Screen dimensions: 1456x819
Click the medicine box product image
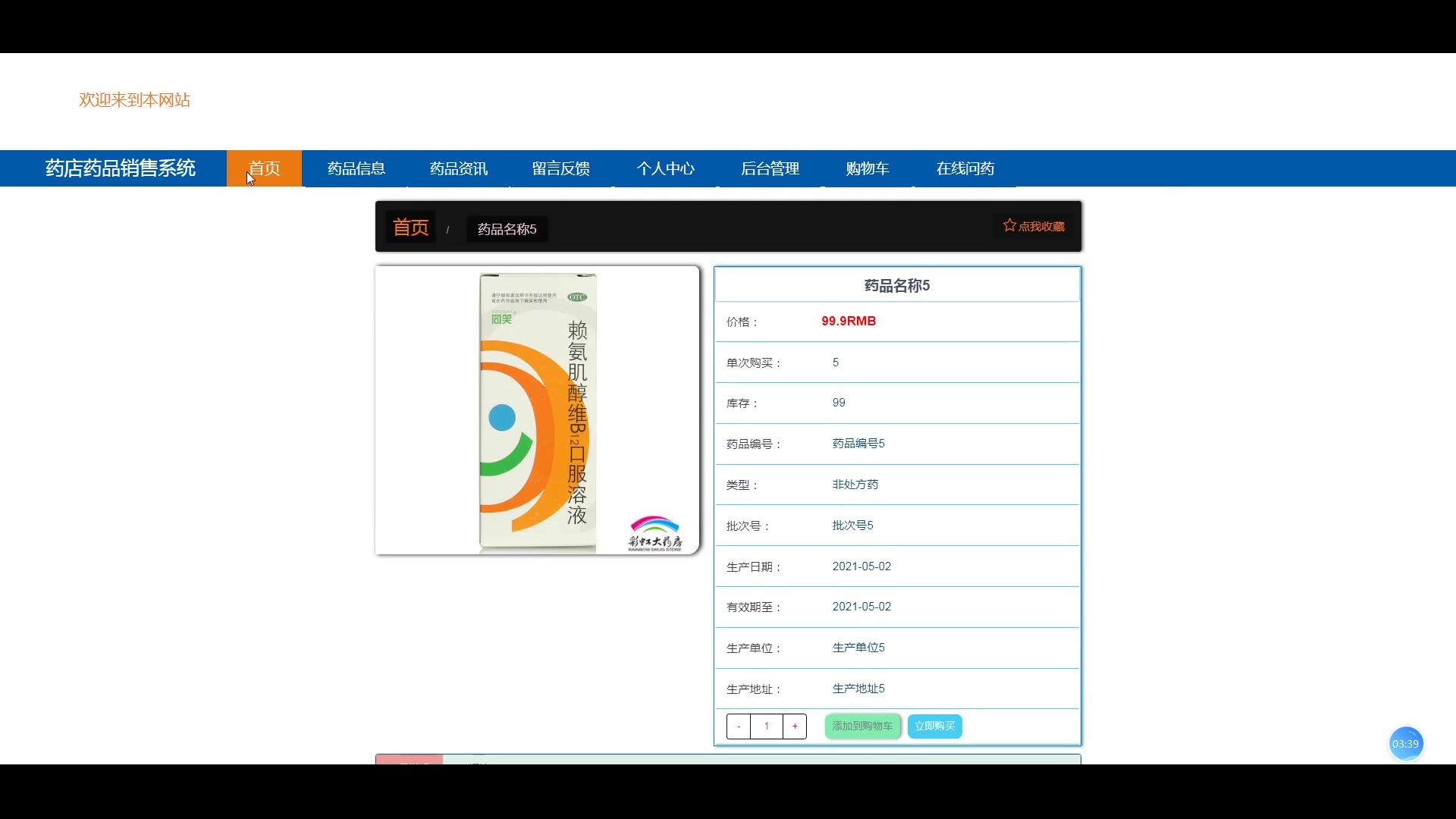click(x=537, y=410)
